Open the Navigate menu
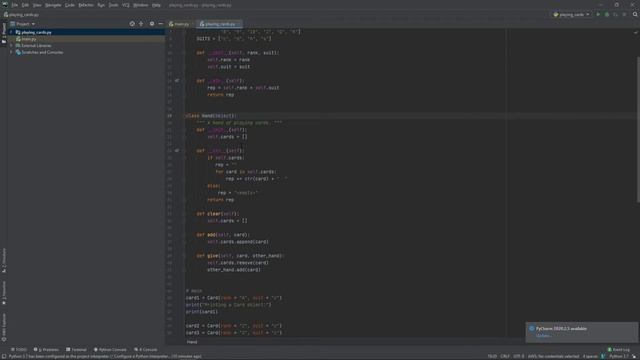The height and width of the screenshot is (360, 640). coord(53,5)
